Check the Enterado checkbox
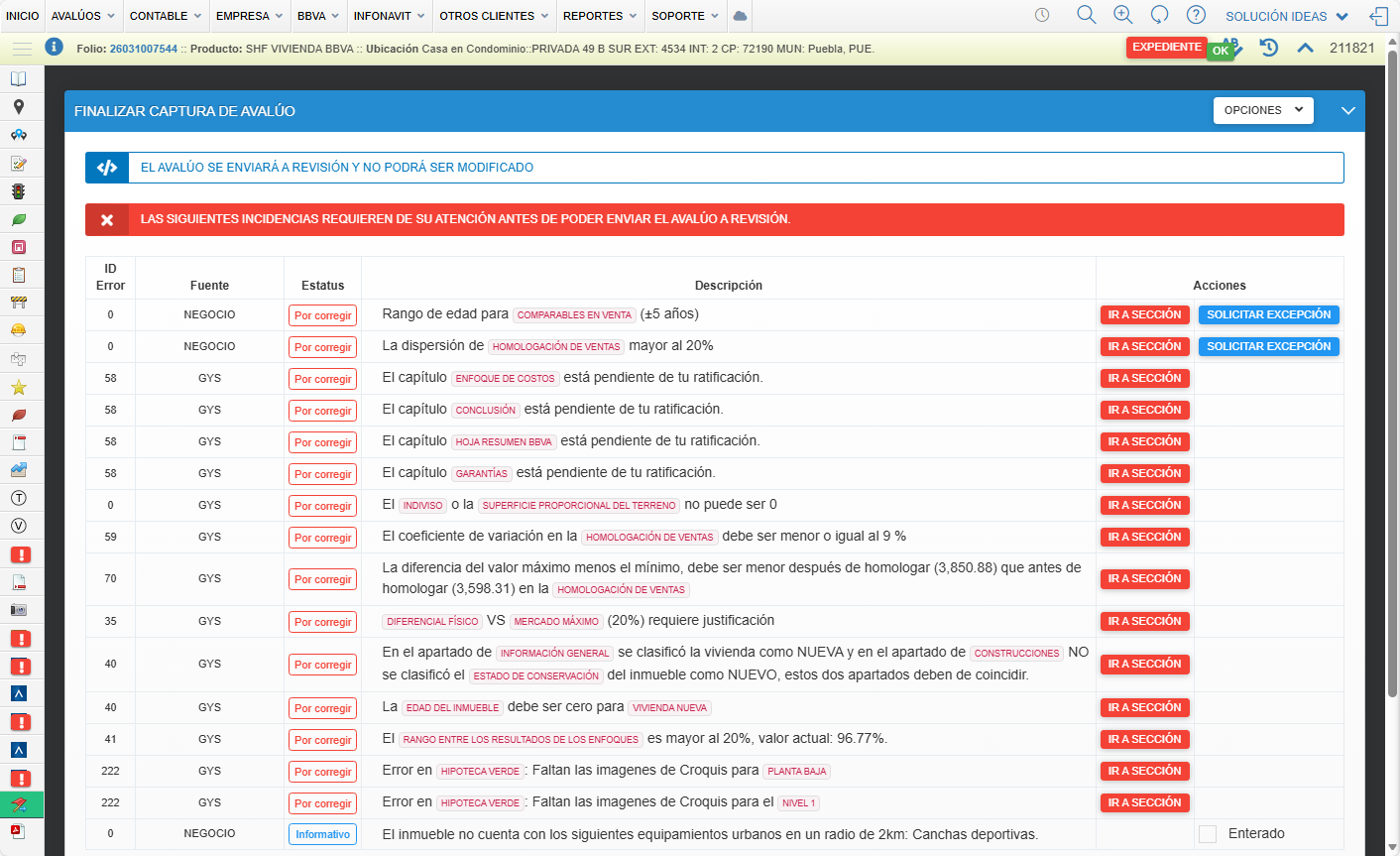The width and height of the screenshot is (1400, 856). point(1208,834)
